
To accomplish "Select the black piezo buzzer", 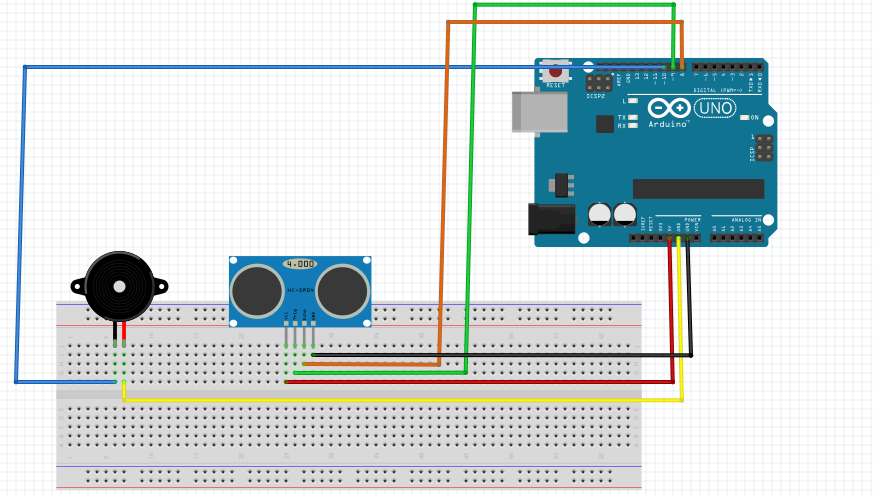I will point(119,287).
